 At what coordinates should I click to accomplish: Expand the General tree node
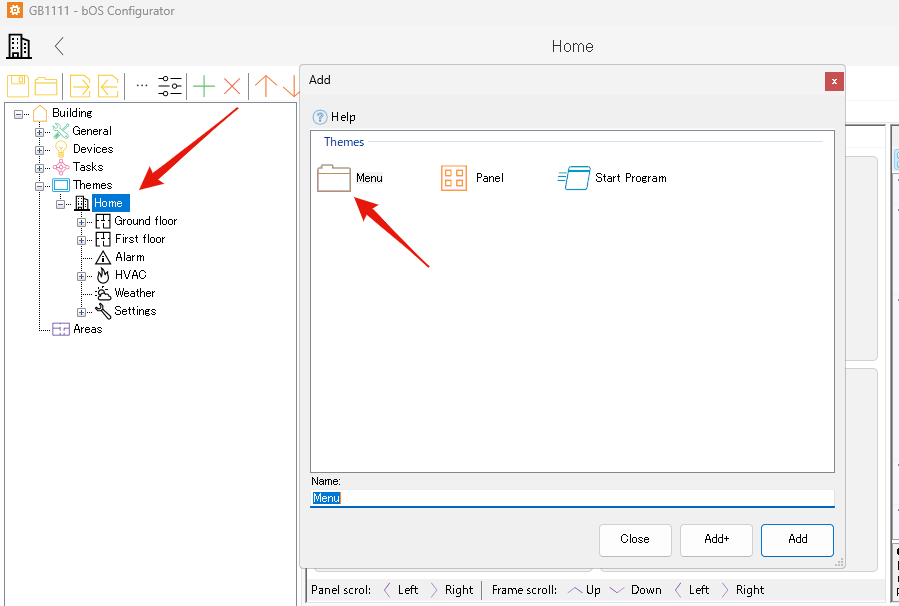pyautogui.click(x=40, y=132)
